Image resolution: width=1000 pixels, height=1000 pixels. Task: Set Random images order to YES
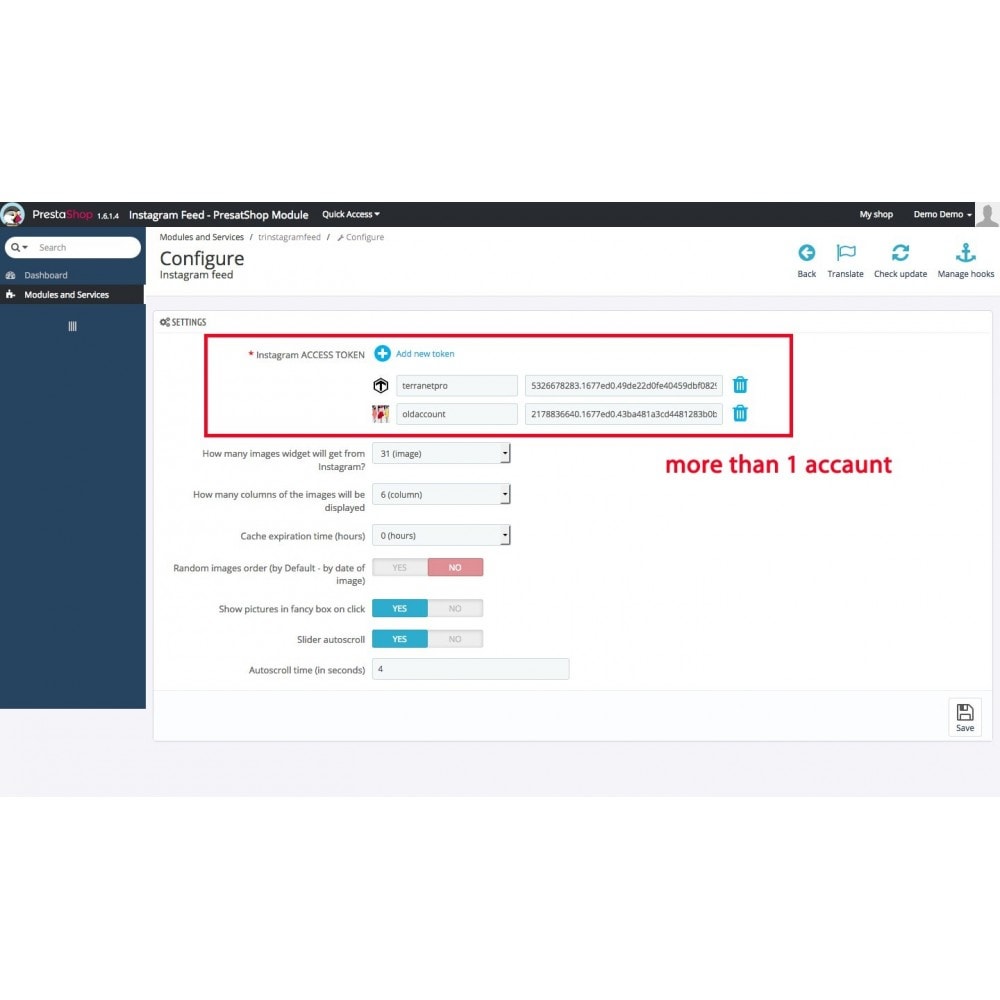tap(400, 567)
